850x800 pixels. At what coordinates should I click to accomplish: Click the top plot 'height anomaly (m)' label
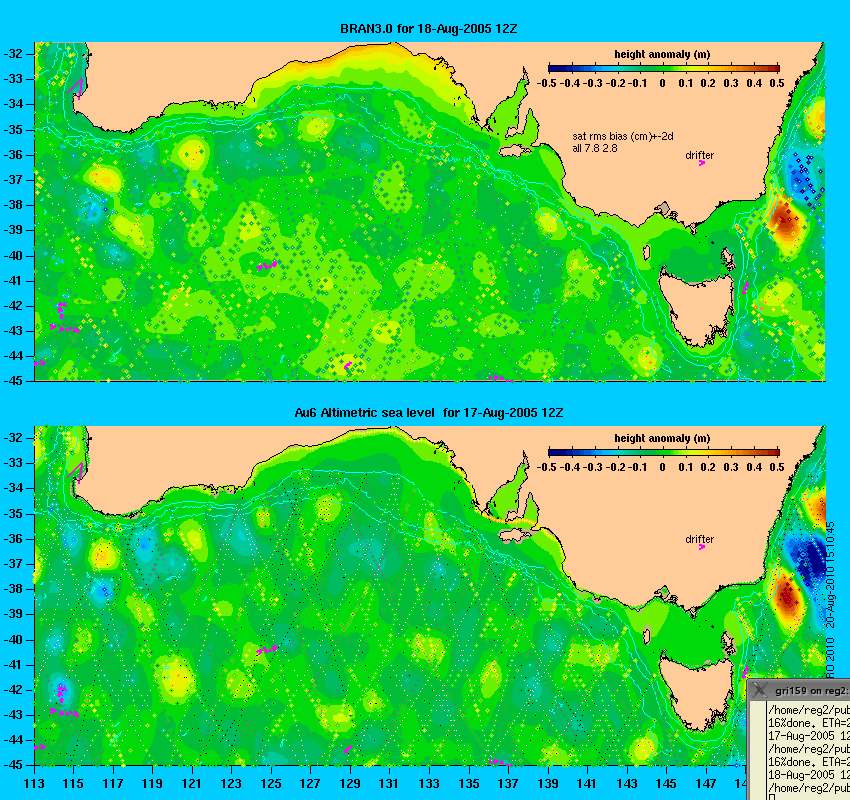pos(662,54)
